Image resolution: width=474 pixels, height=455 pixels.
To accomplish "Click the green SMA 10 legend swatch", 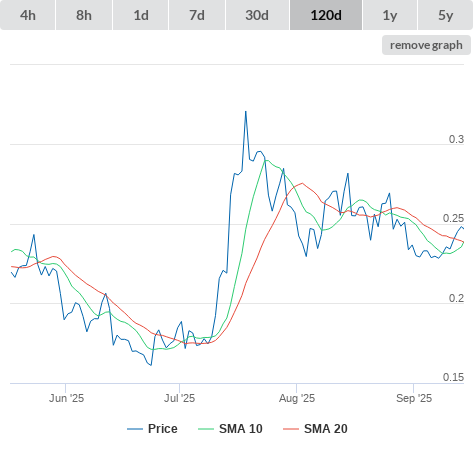I will pos(206,429).
